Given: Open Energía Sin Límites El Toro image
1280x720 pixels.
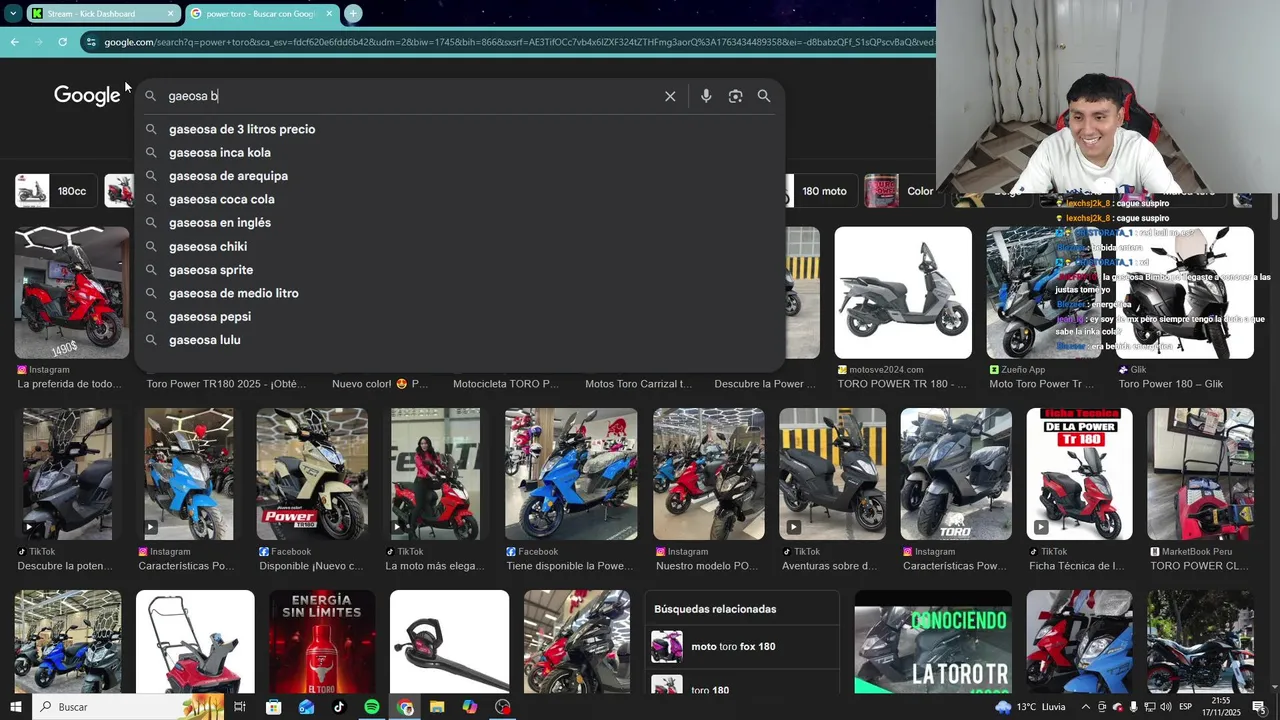Looking at the screenshot, I should click(322, 642).
